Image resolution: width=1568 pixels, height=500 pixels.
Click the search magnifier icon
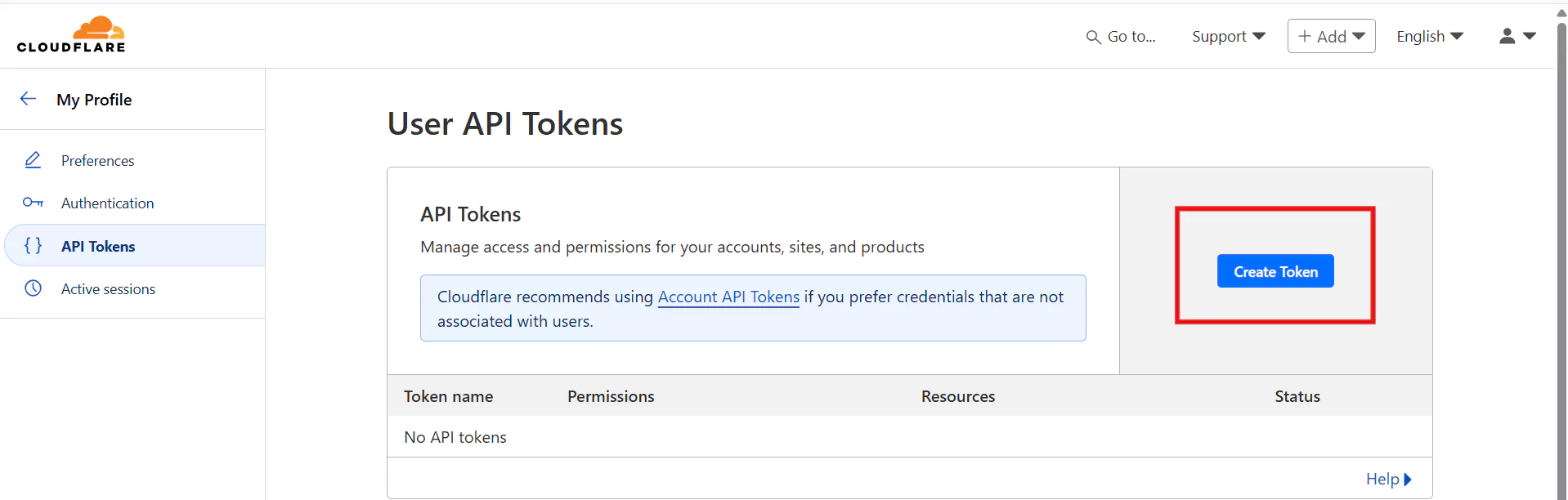click(x=1093, y=37)
